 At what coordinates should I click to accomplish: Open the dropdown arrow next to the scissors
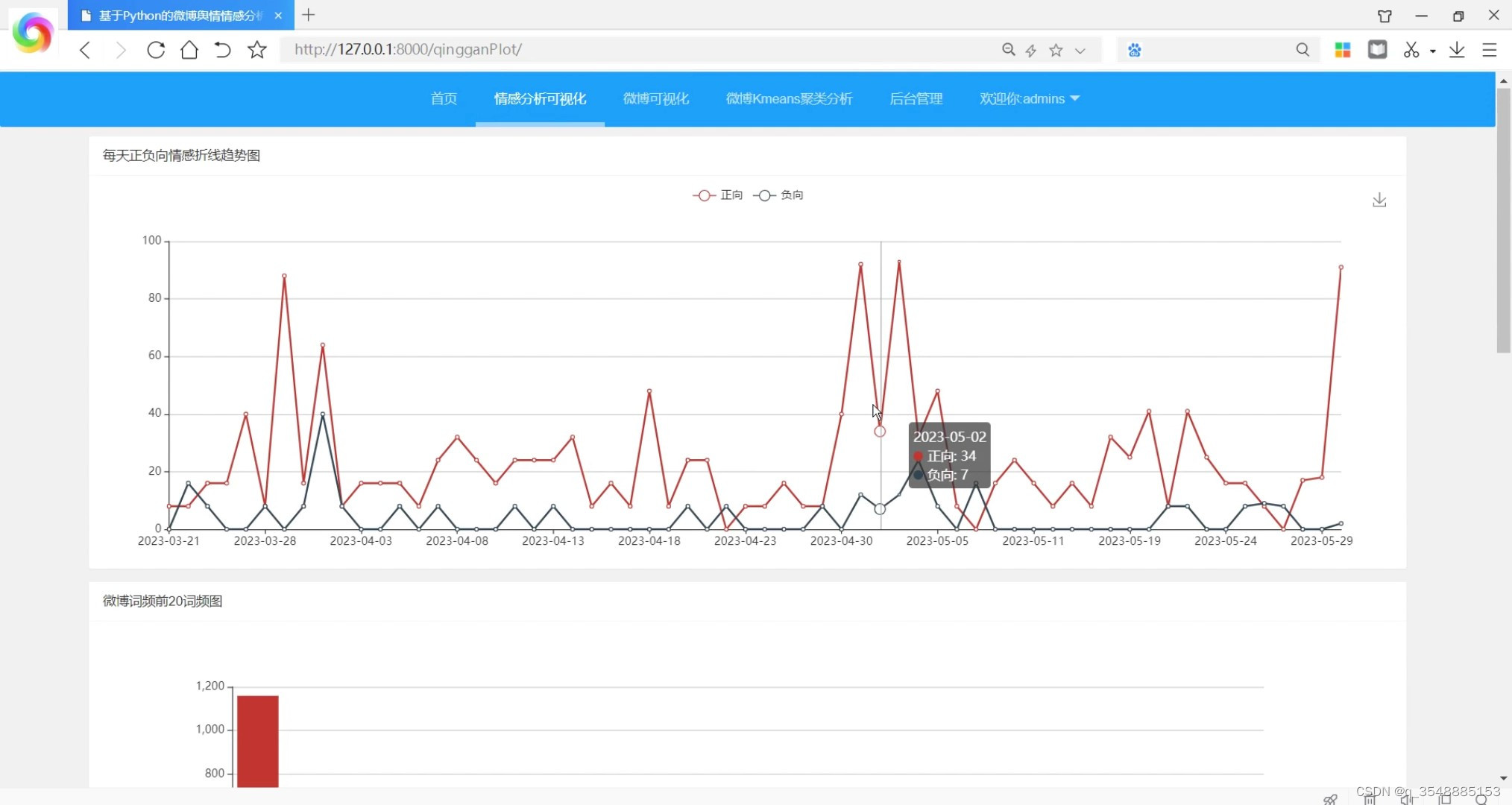click(x=1432, y=51)
